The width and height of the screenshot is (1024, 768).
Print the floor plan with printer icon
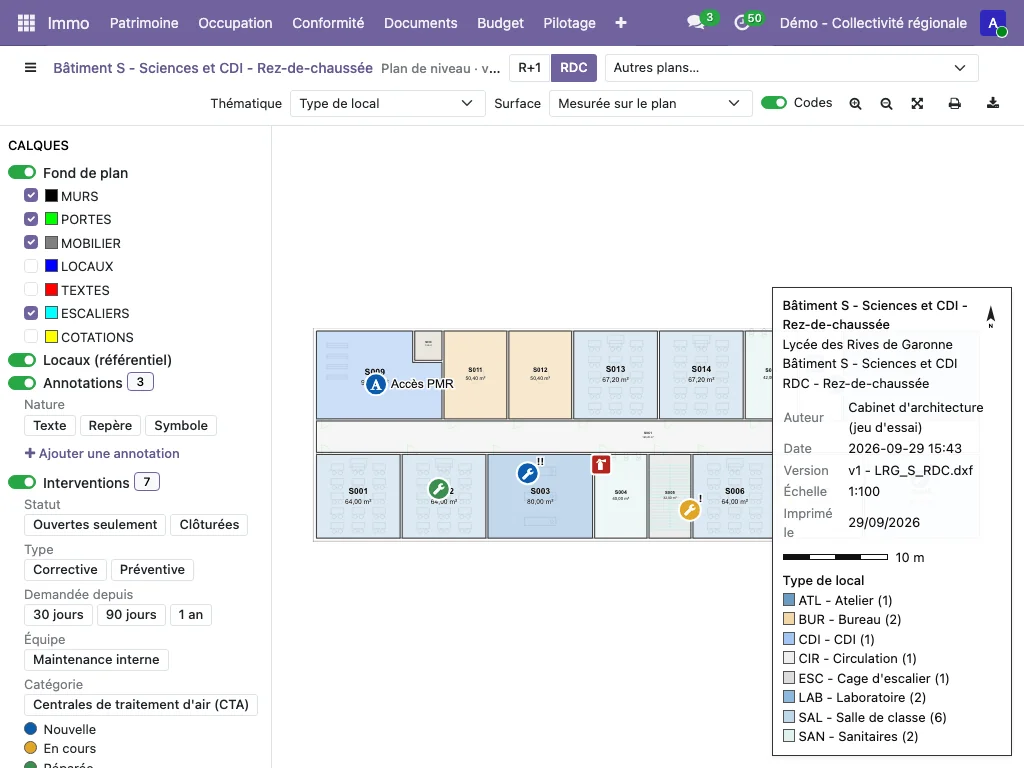(x=955, y=104)
